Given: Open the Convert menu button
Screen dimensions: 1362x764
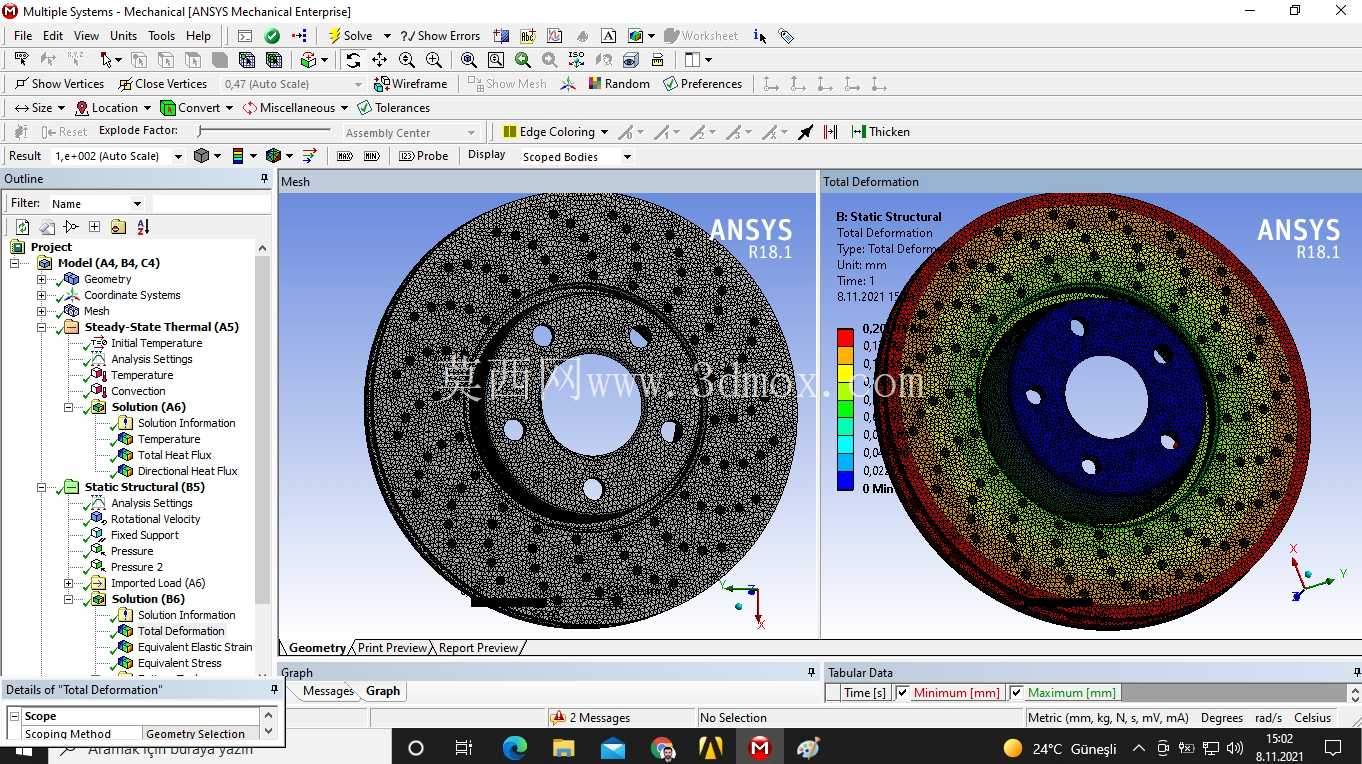Looking at the screenshot, I should tap(198, 108).
